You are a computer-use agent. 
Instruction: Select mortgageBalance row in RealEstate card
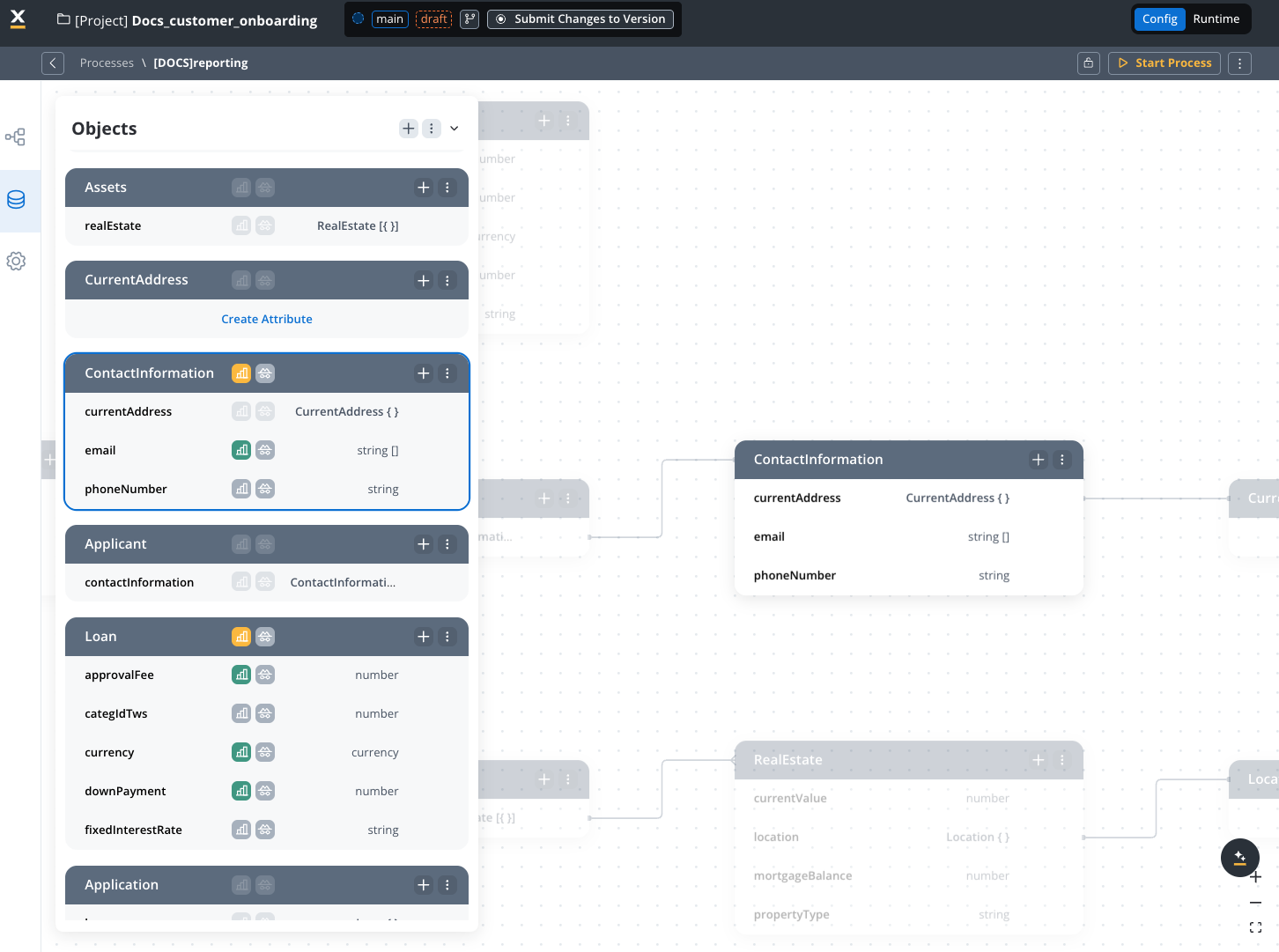(x=909, y=875)
